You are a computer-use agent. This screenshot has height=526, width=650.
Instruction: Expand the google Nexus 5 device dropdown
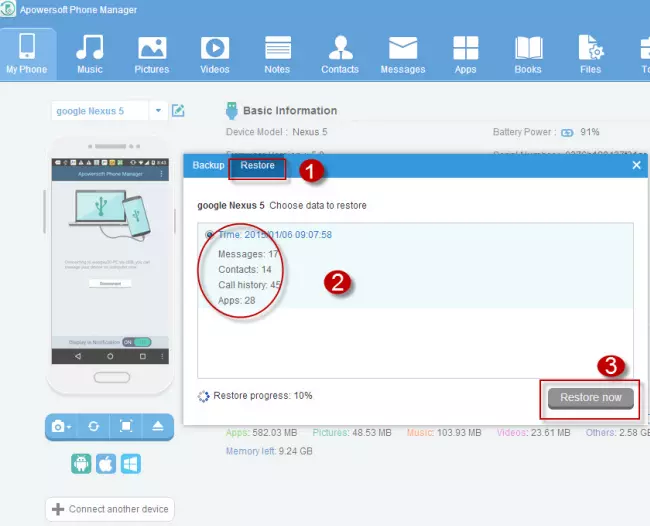pos(158,111)
